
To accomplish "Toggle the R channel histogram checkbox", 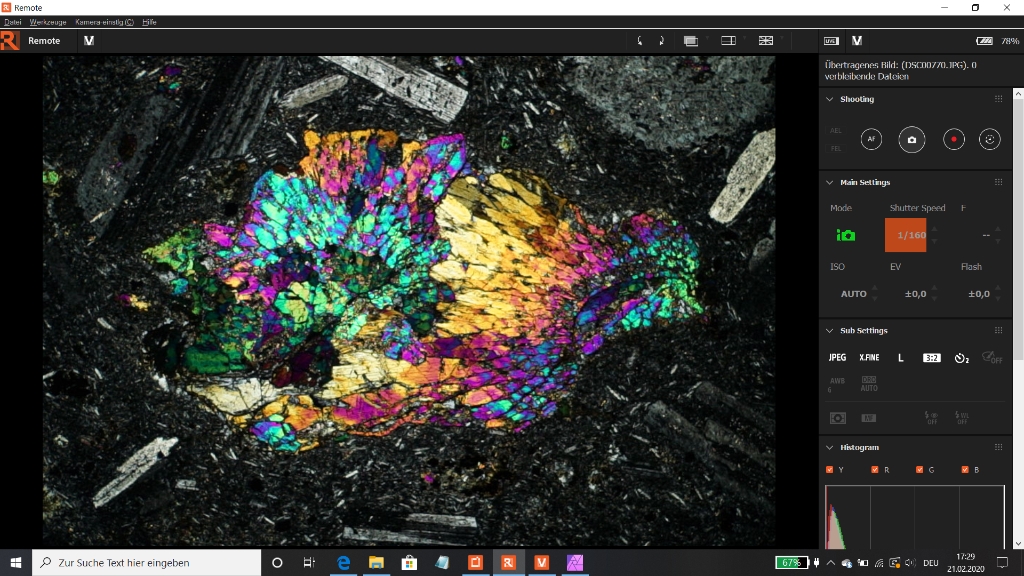I will pyautogui.click(x=874, y=470).
